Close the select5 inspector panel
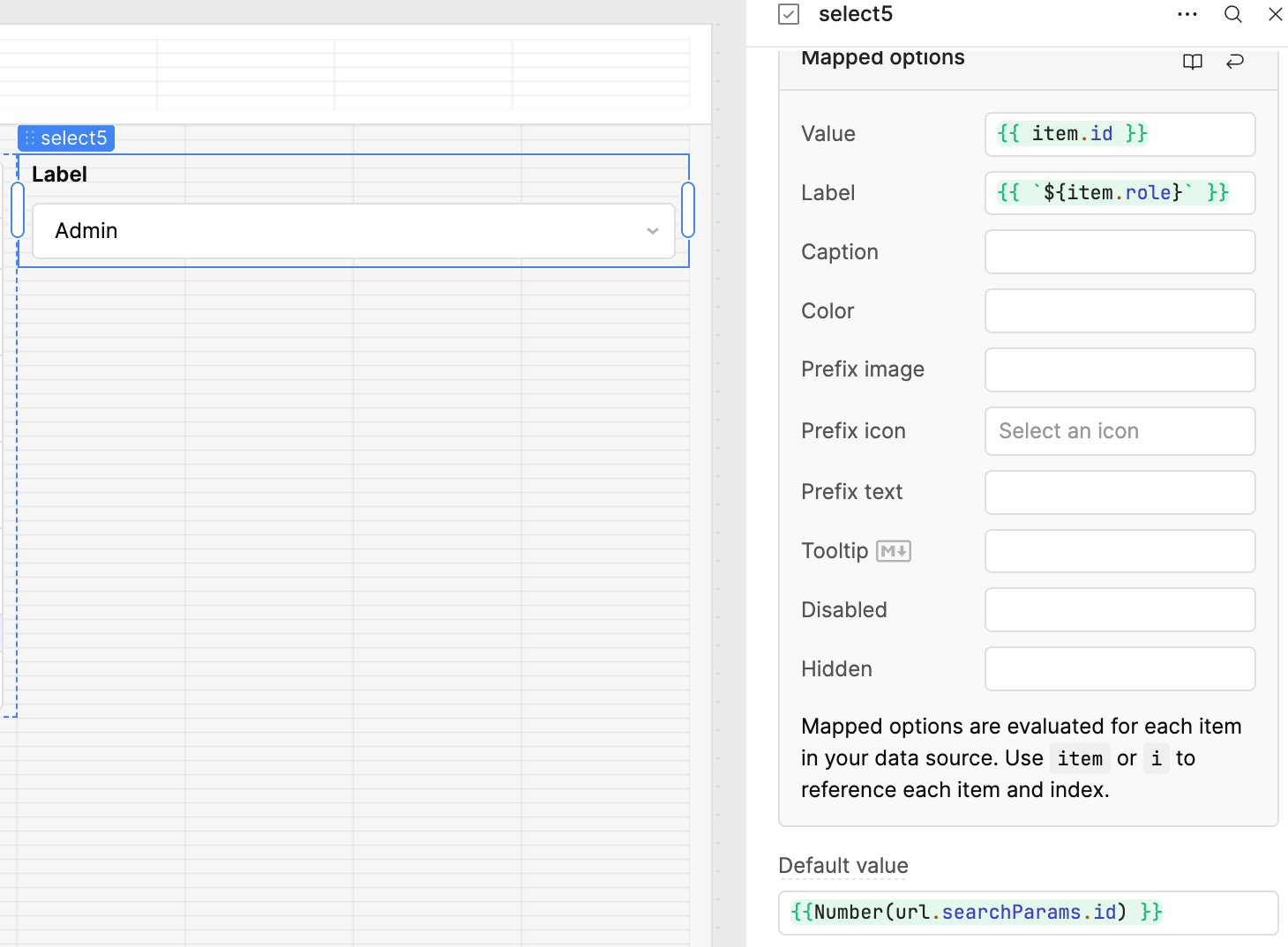Viewport: 1288px width, 947px height. pos(1275,14)
